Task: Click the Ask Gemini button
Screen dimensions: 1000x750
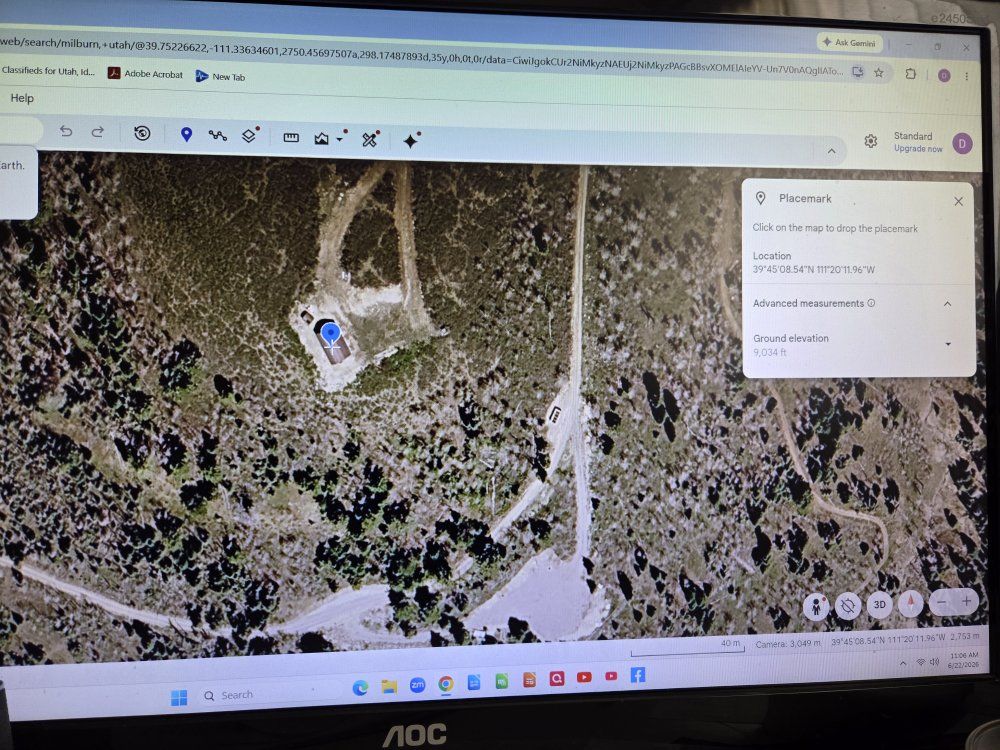Action: pos(850,43)
